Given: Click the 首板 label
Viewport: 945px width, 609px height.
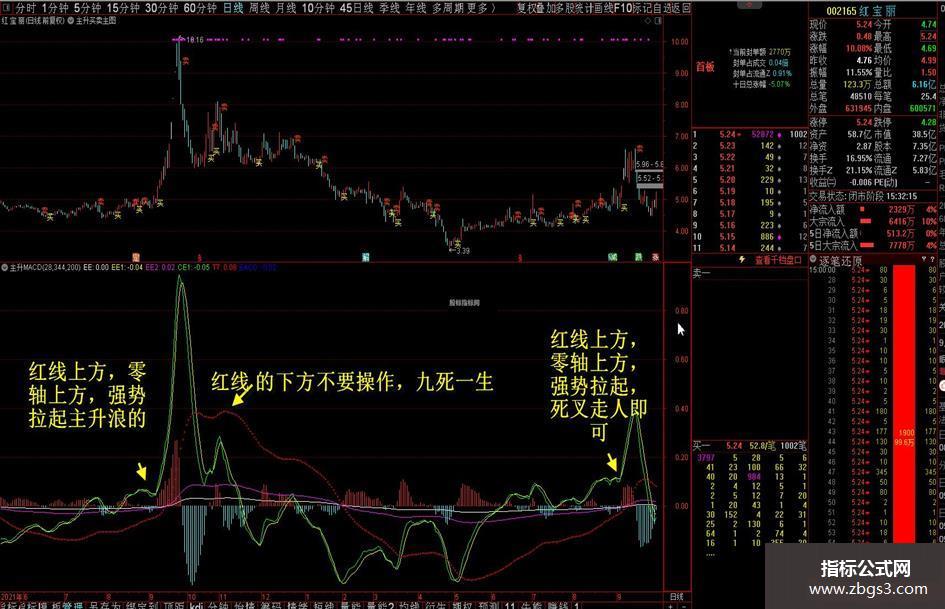Looking at the screenshot, I should (x=705, y=66).
